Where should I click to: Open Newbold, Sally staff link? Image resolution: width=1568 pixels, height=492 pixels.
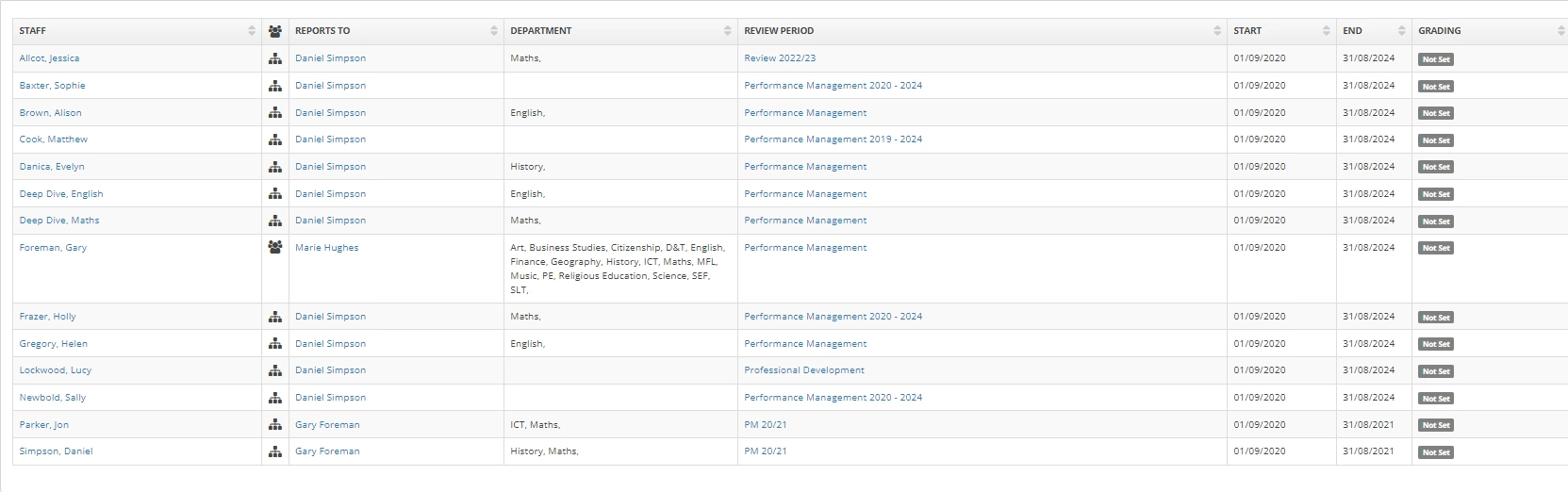tap(52, 398)
